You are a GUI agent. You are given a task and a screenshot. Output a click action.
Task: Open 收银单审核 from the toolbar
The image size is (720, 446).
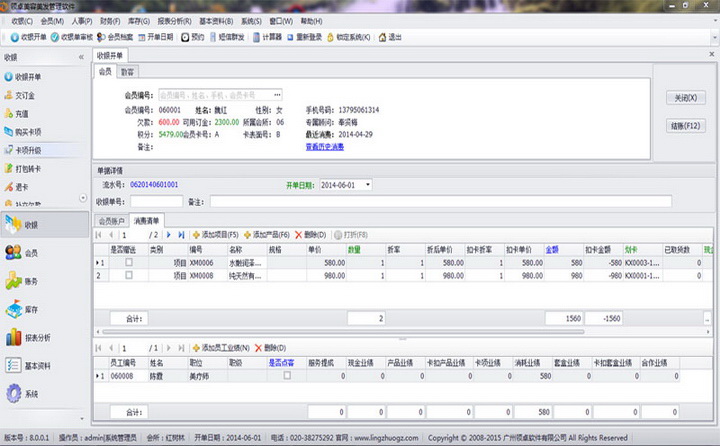[x=72, y=37]
